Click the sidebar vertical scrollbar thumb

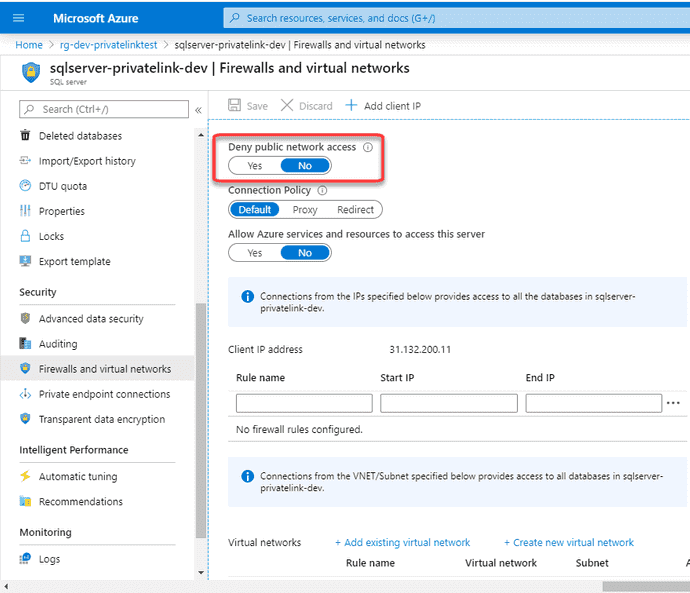[x=201, y=420]
